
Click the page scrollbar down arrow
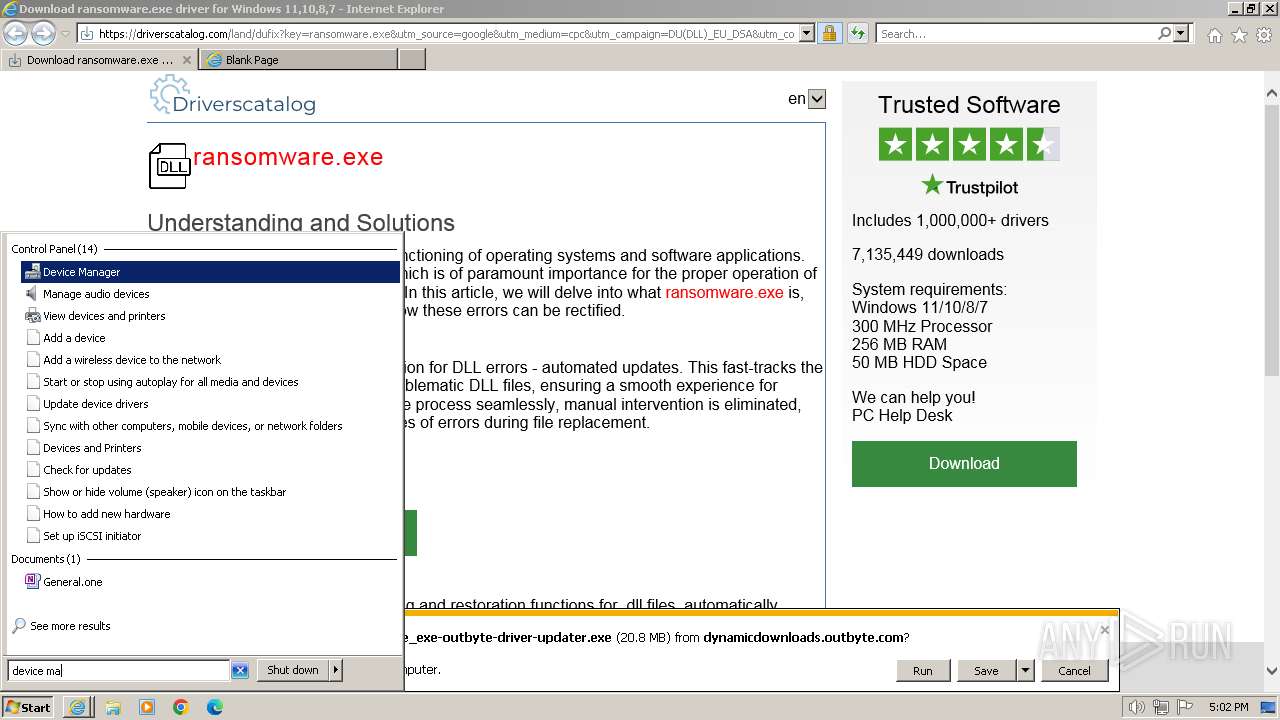(x=1272, y=671)
